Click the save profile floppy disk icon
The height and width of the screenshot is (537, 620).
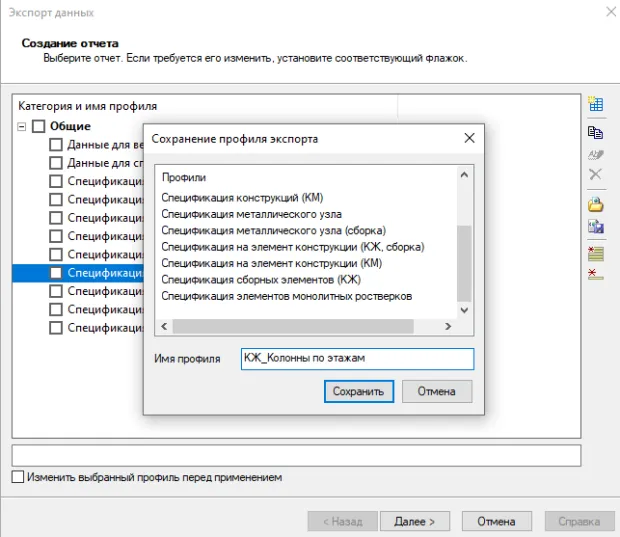click(596, 227)
